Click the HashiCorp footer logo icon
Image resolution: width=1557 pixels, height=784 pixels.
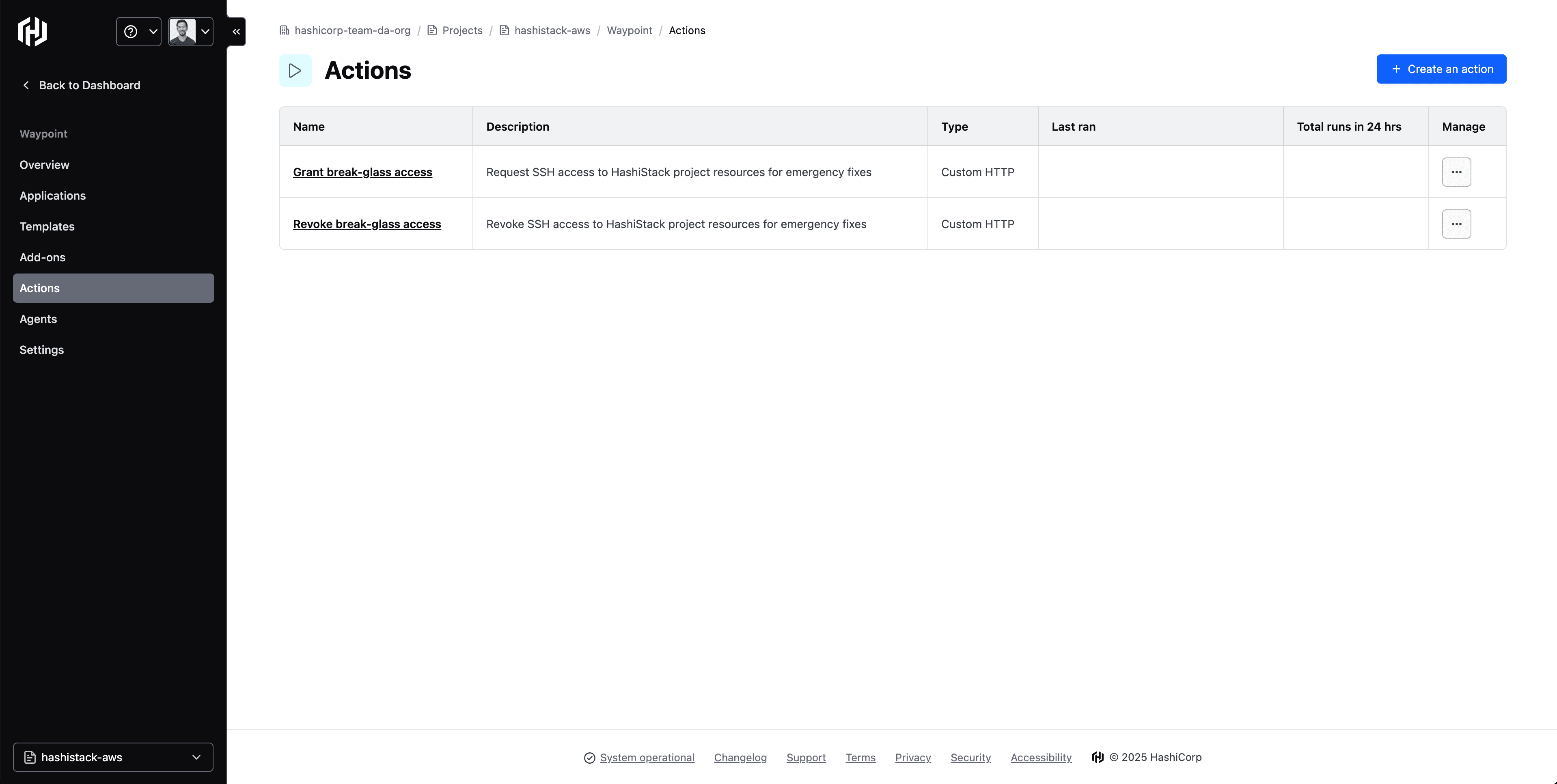[x=1098, y=757]
